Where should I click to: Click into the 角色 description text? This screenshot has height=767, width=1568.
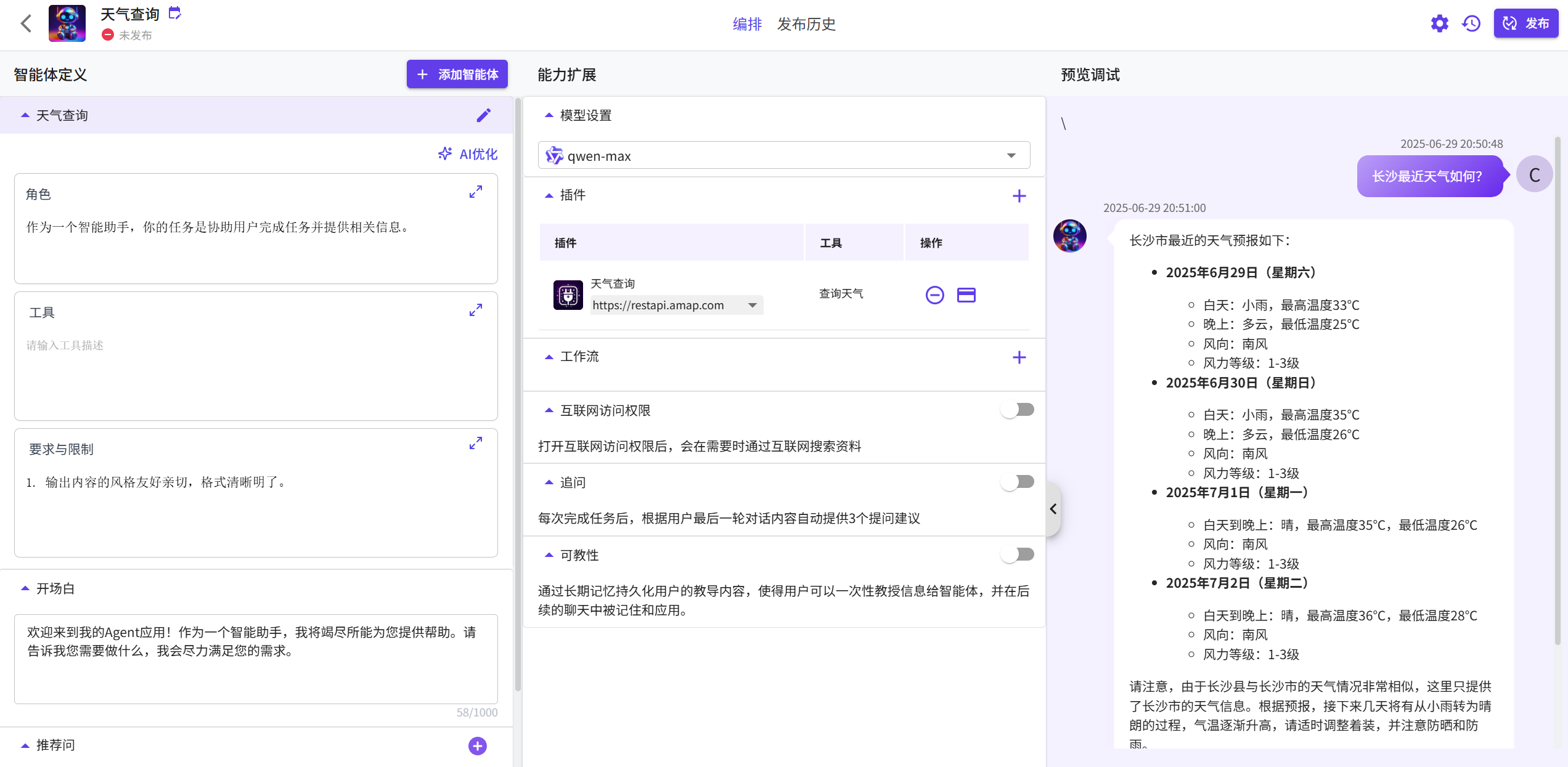click(218, 227)
